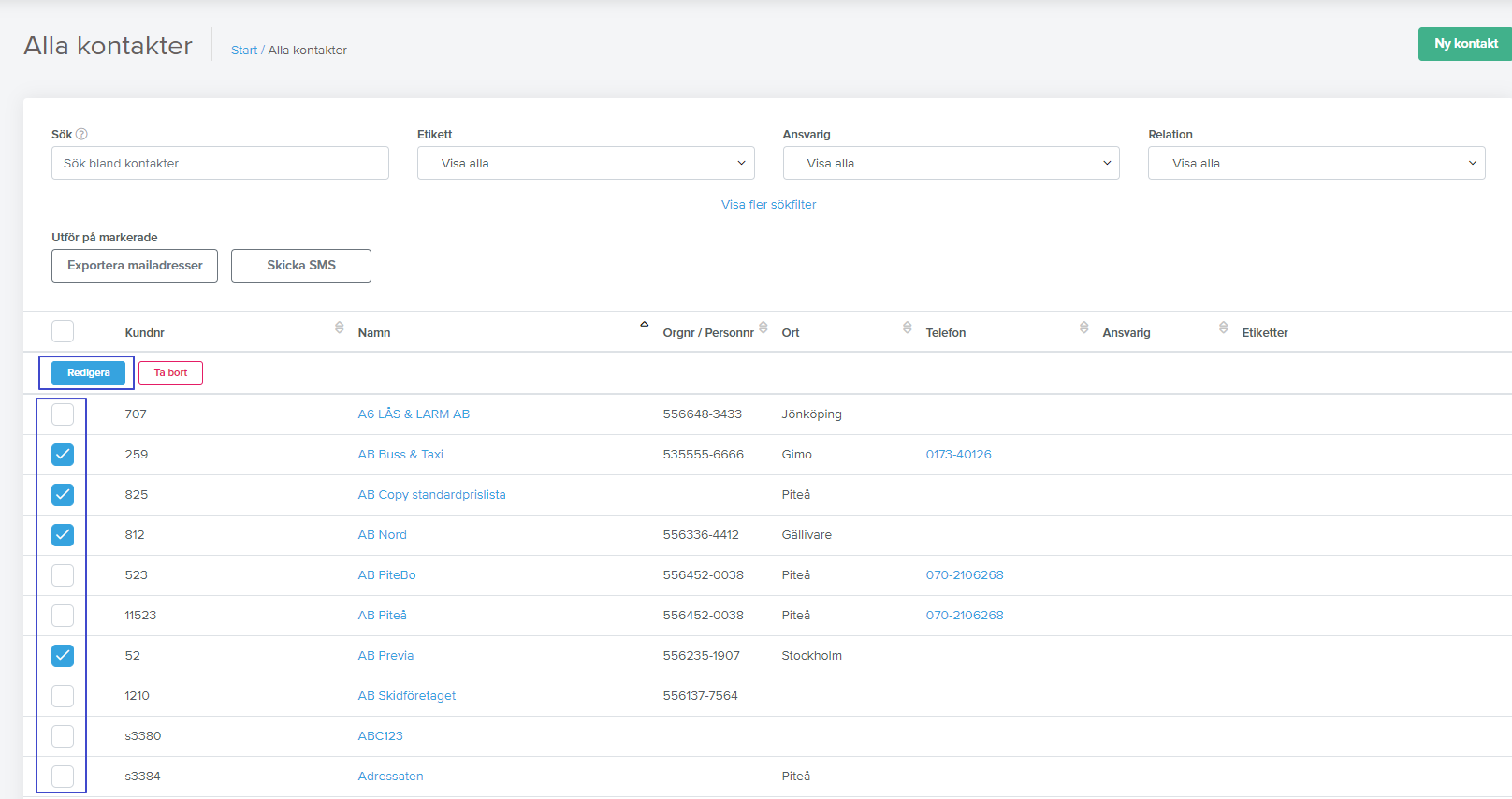Open contact AB Skidföretaget
Image resolution: width=1512 pixels, height=799 pixels.
point(407,696)
